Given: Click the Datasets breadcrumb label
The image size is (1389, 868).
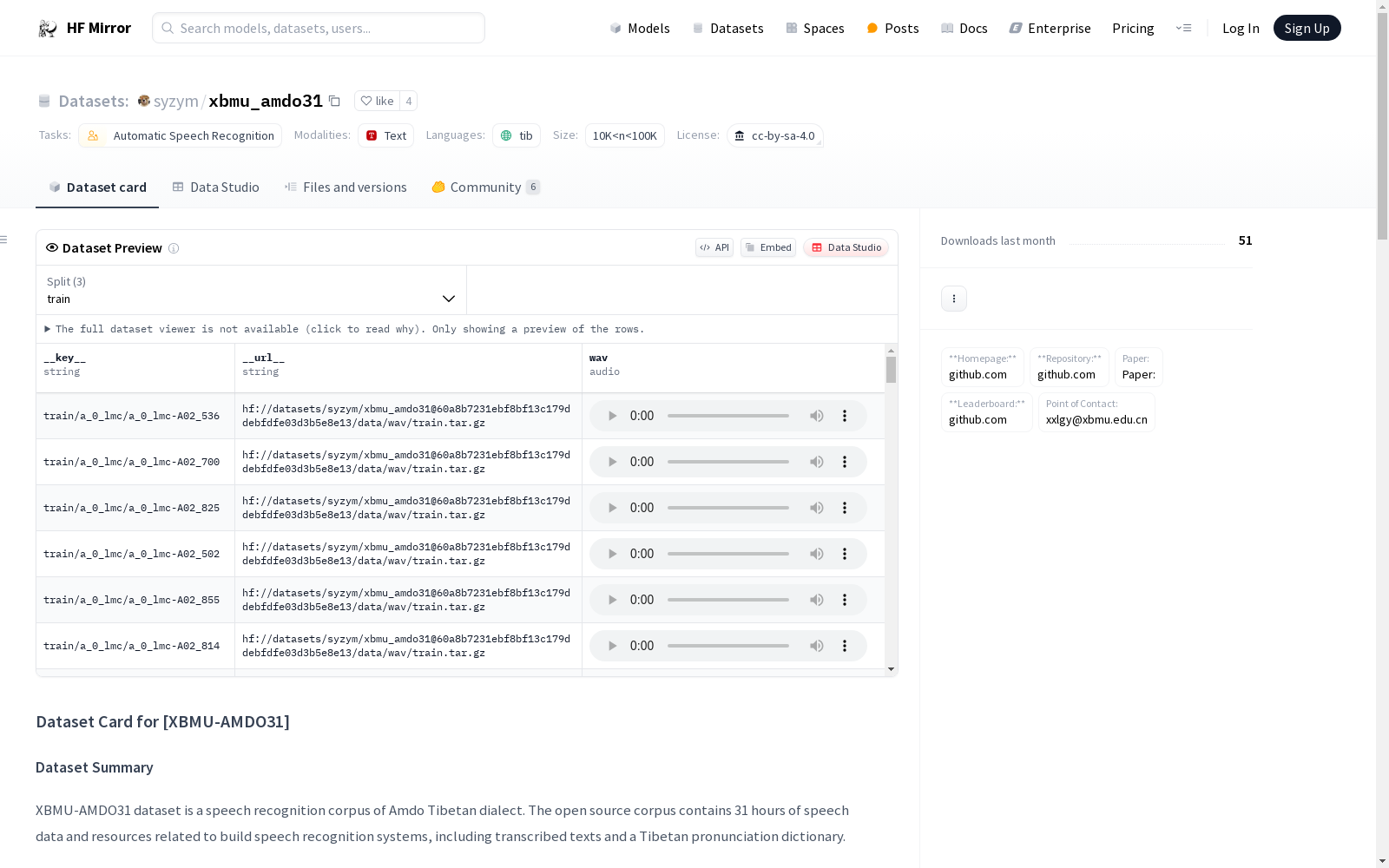Looking at the screenshot, I should [94, 101].
